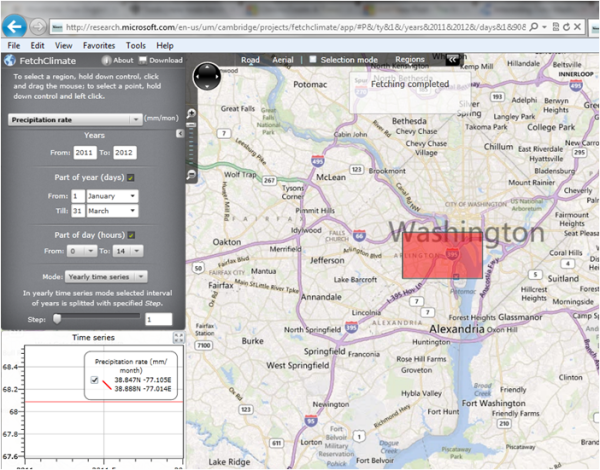Open the March month dropdown
Viewport: 600px width, 470px height.
pos(112,211)
